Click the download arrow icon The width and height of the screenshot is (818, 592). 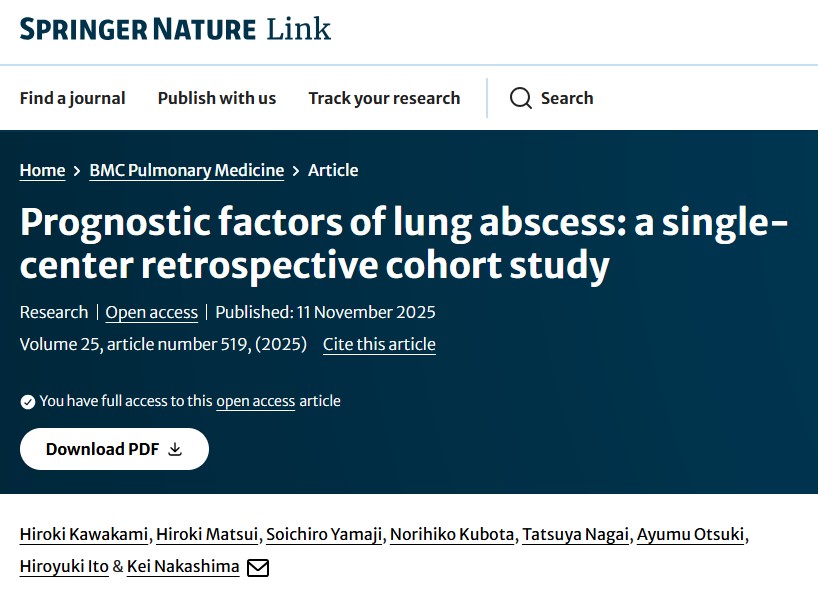point(175,449)
